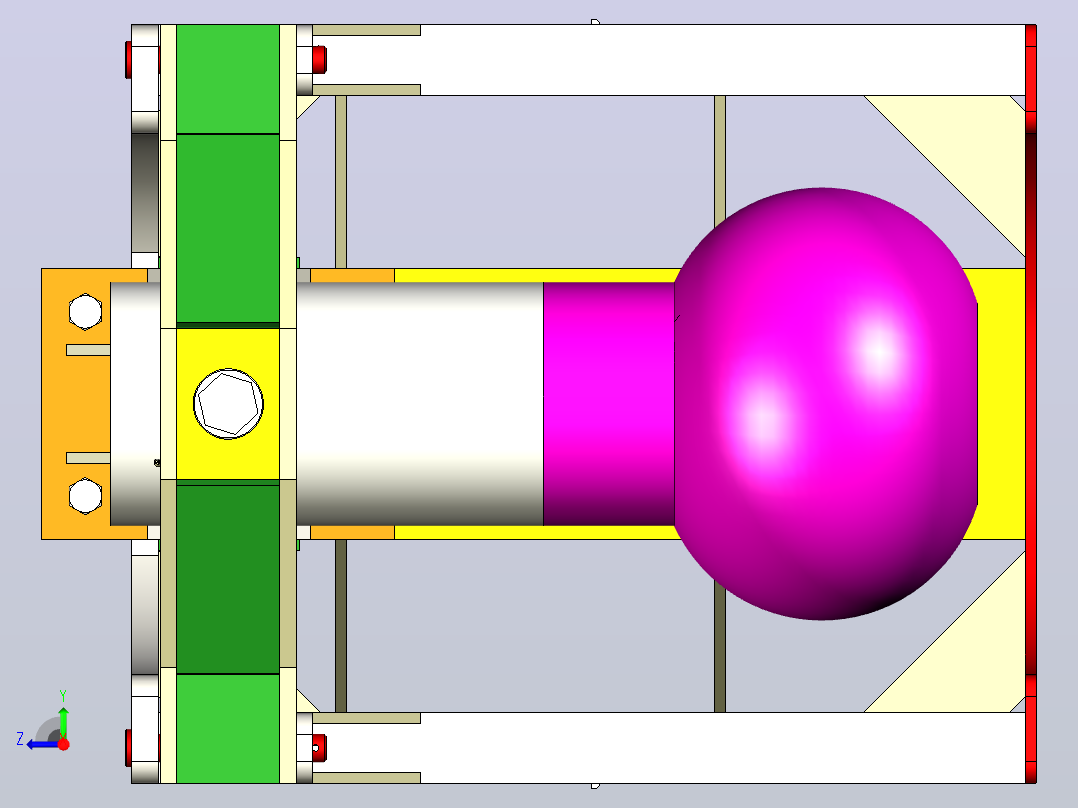Select the lower hex bolt on orange plate

point(85,496)
